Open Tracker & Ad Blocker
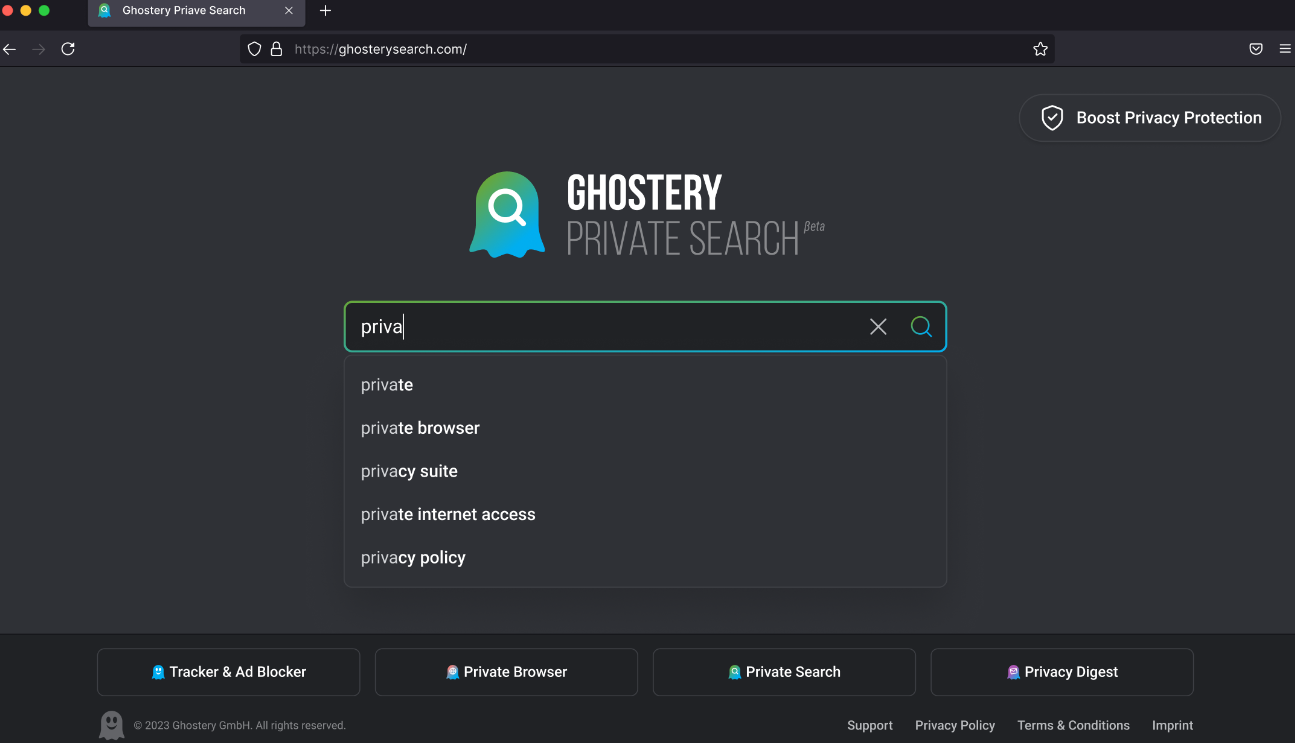 [228, 672]
